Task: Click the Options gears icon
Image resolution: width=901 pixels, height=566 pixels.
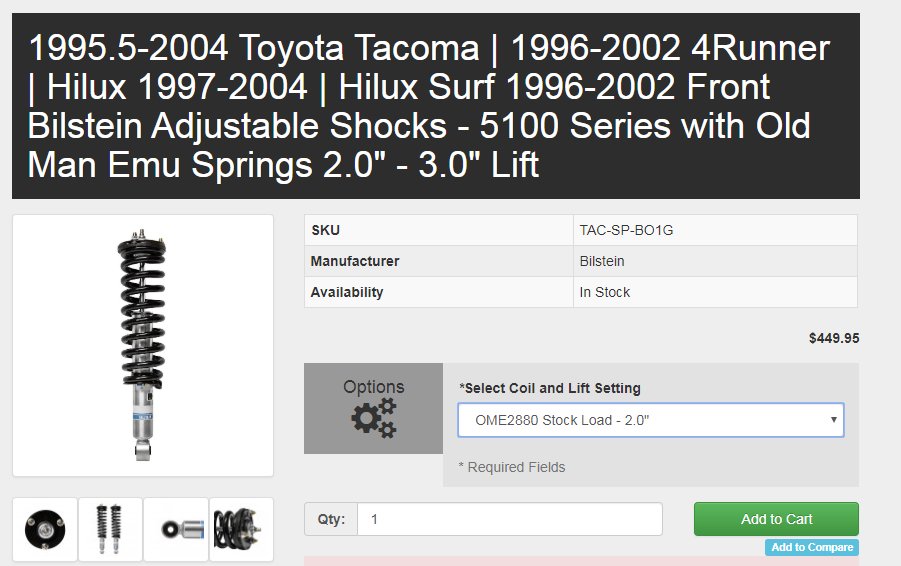Action: 374,418
